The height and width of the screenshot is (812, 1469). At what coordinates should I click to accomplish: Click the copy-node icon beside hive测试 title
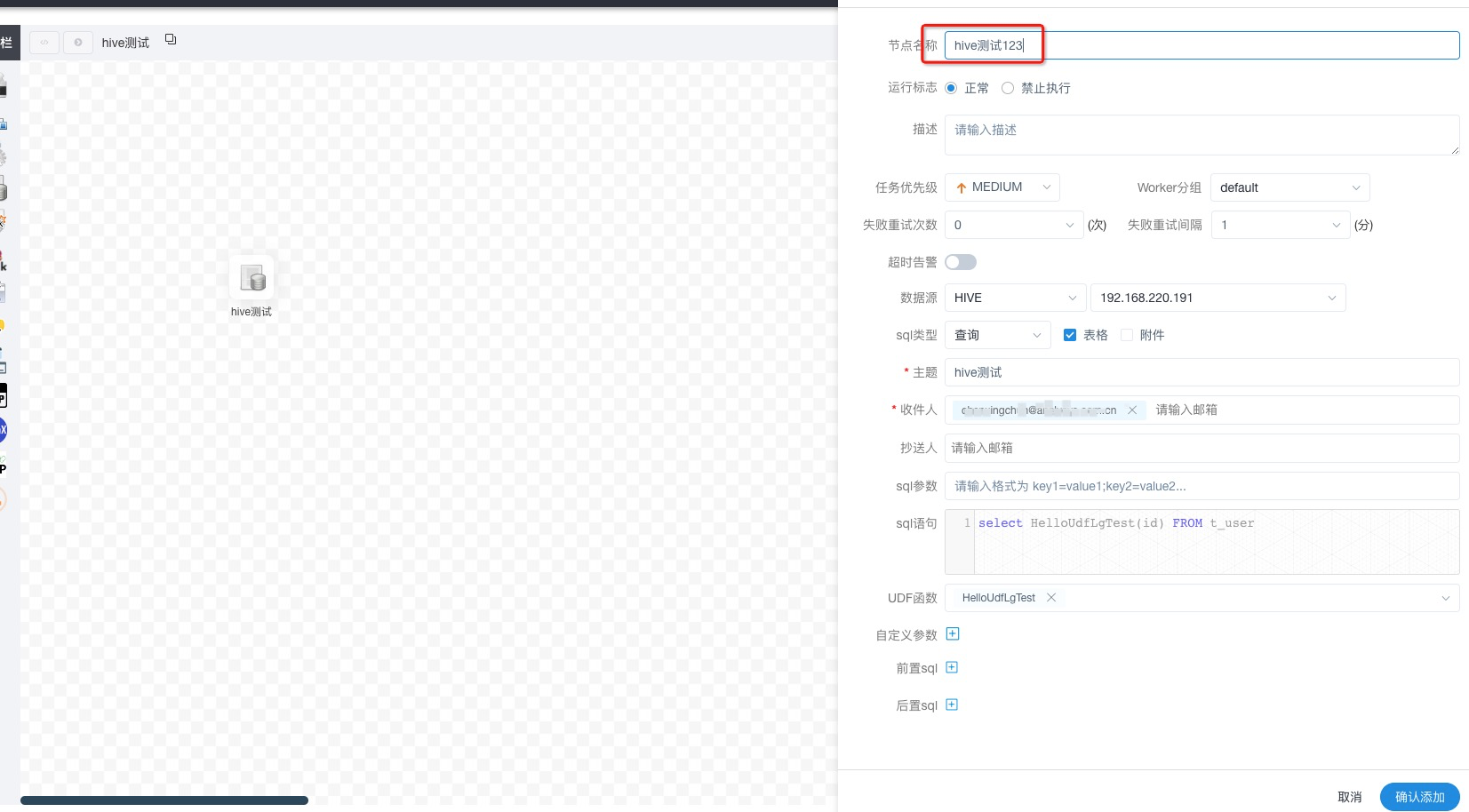[x=170, y=41]
